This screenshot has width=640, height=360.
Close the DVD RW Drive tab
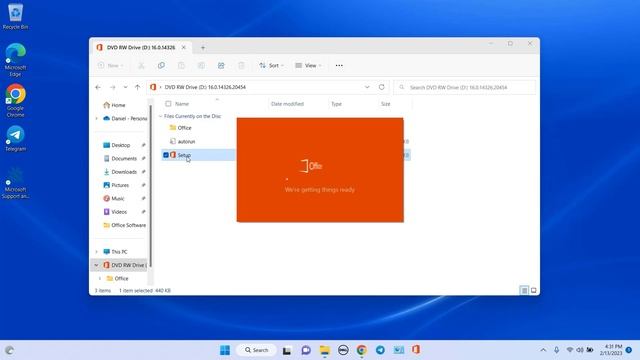pos(184,47)
